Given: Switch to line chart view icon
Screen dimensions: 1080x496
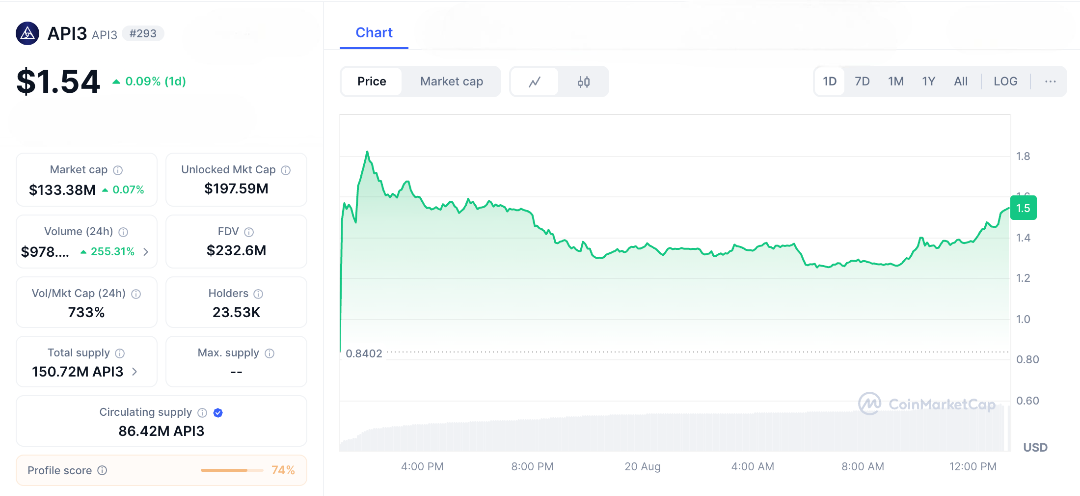Looking at the screenshot, I should pyautogui.click(x=534, y=82).
